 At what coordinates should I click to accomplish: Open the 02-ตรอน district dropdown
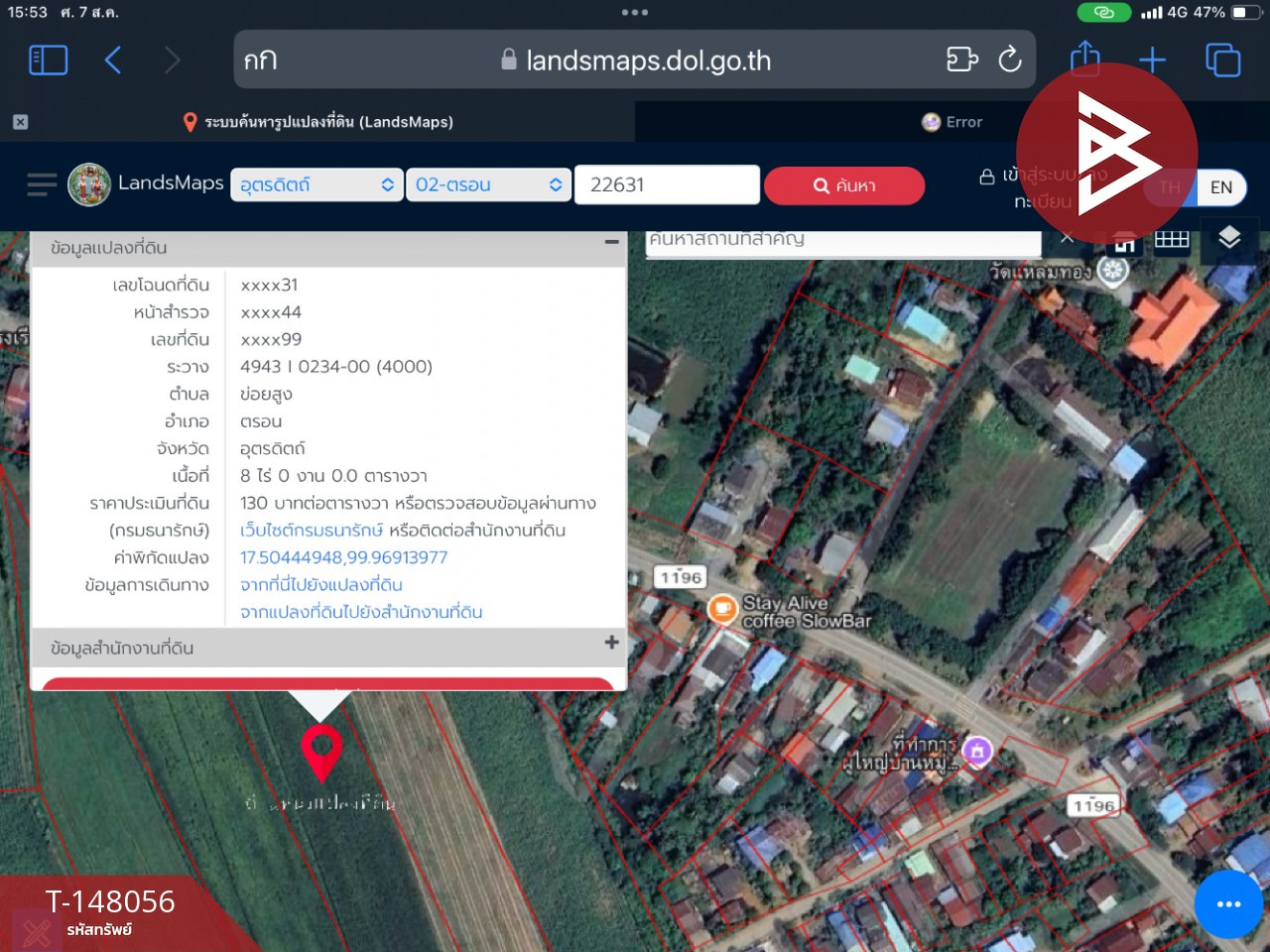488,184
